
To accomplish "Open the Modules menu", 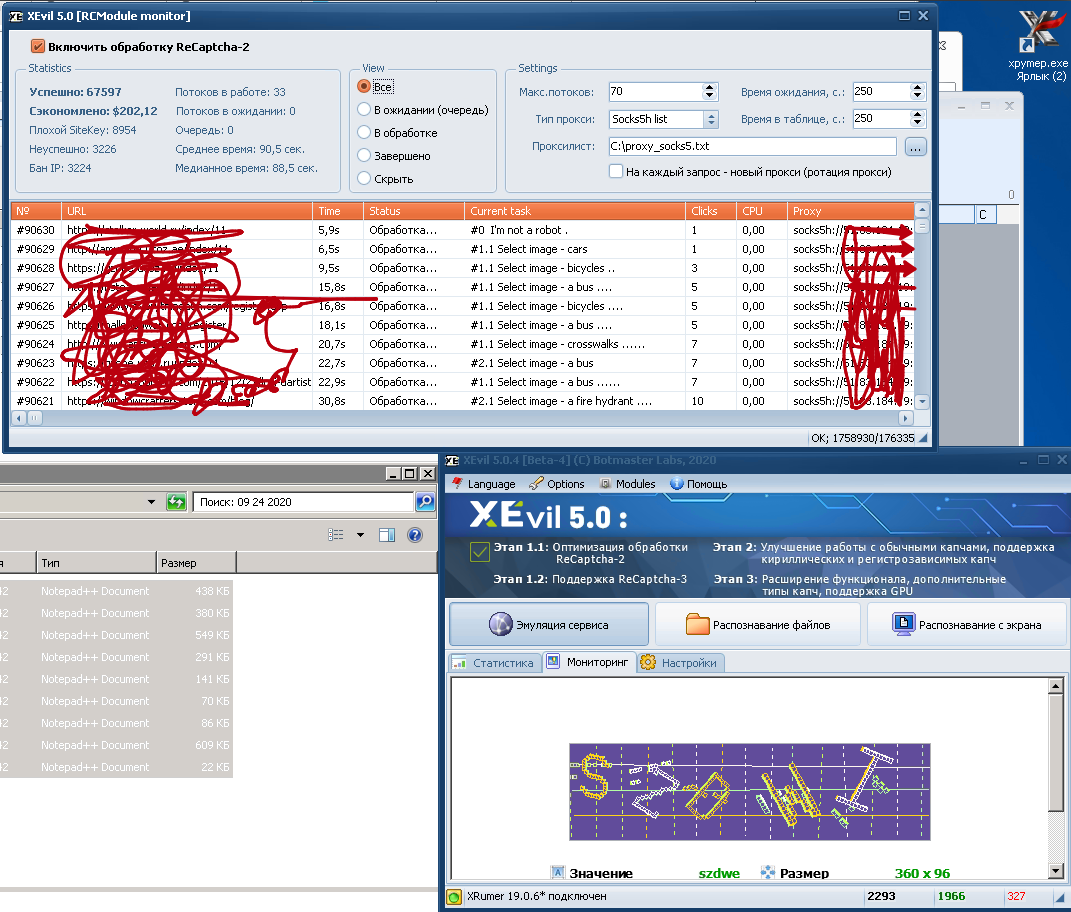I will pos(628,484).
